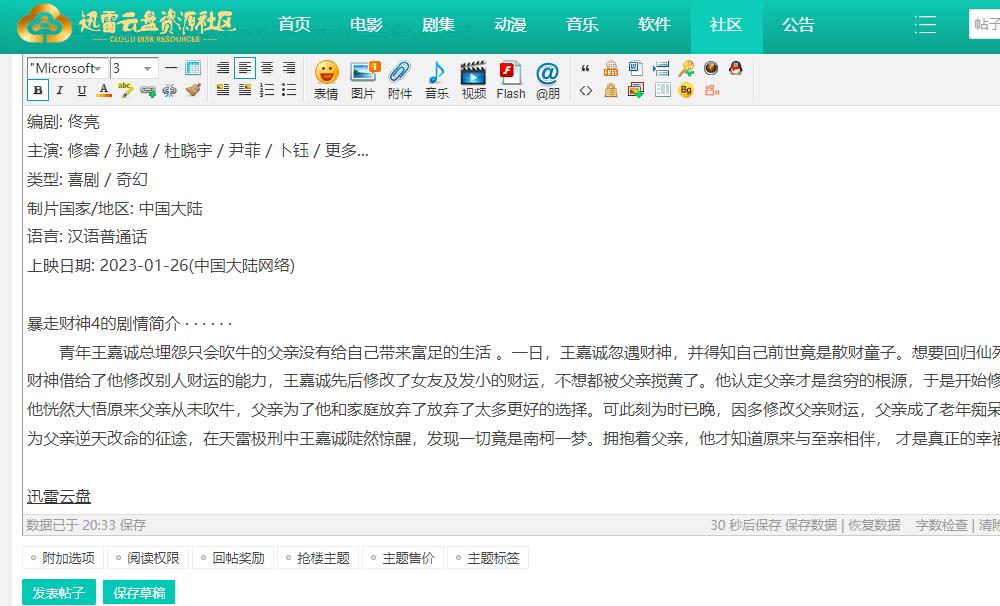Expand the 附加选项 section
Image resolution: width=1000 pixels, height=606 pixels.
coord(62,558)
